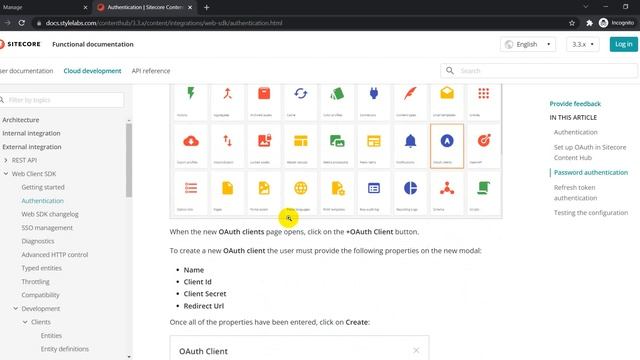Click the red merging arrows Aggregates tile
The image size is (640, 360).
tap(227, 102)
